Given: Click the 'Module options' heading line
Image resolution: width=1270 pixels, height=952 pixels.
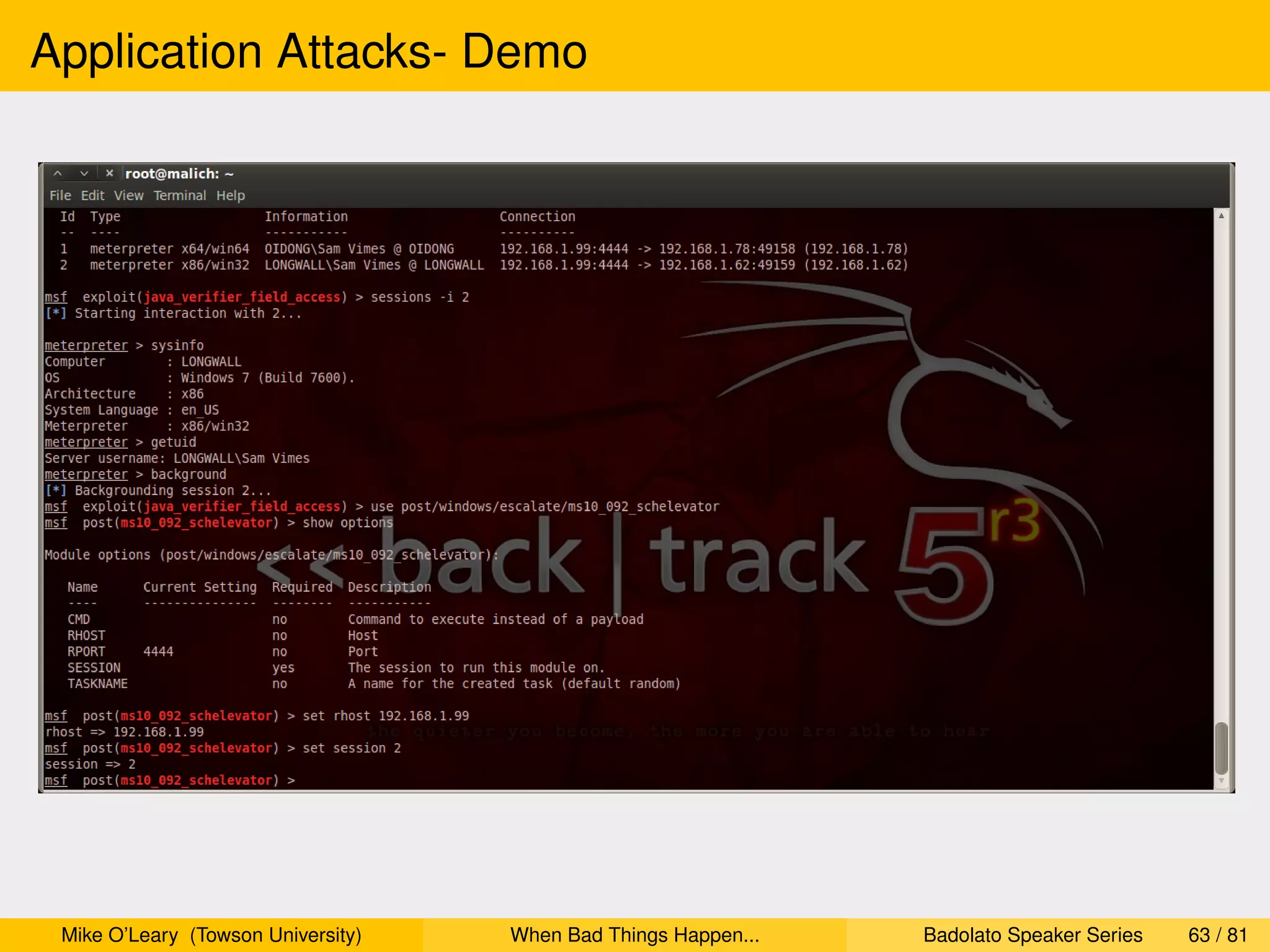Looking at the screenshot, I should pyautogui.click(x=272, y=555).
